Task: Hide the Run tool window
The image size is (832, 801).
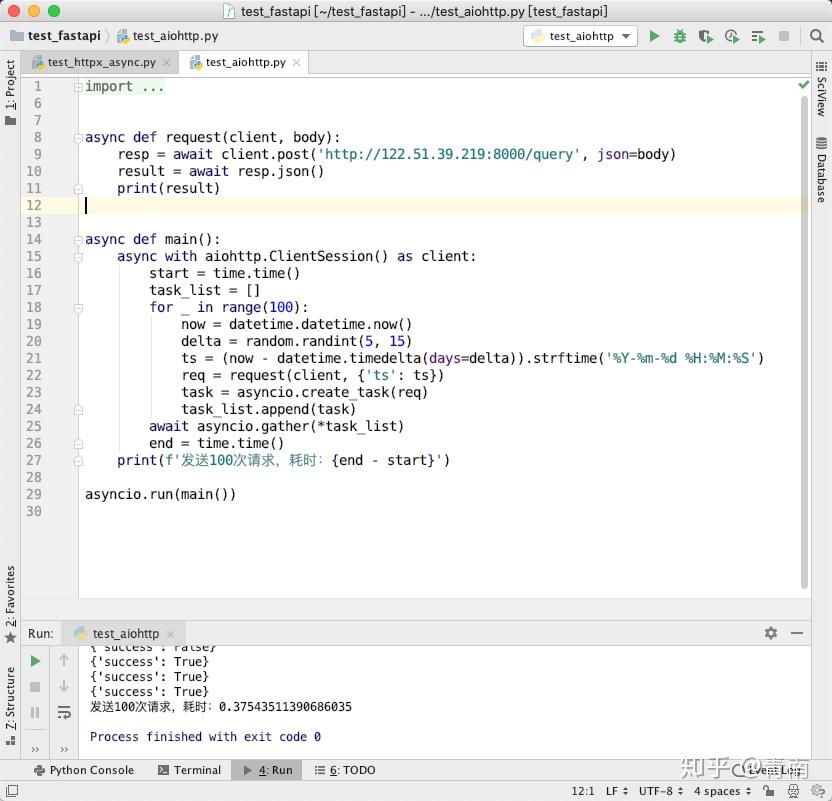Action: tap(797, 633)
